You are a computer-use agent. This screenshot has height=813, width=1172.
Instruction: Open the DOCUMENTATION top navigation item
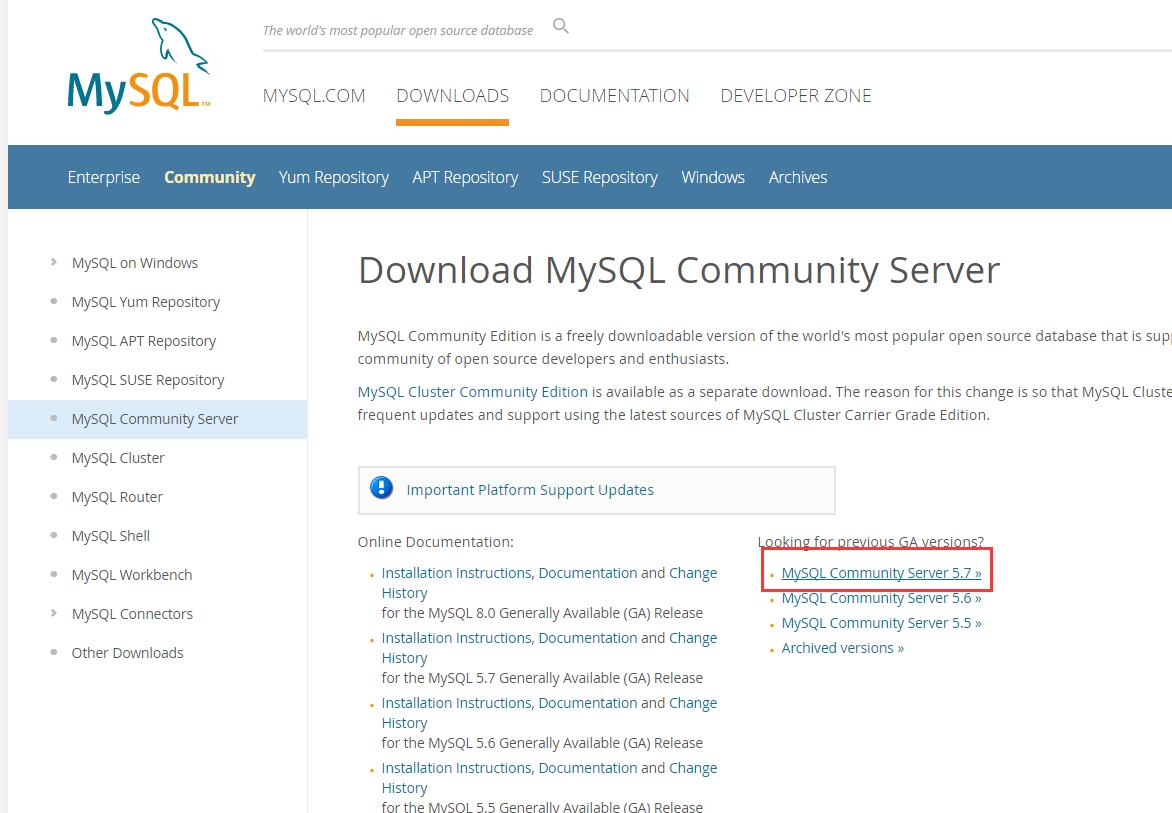click(614, 96)
